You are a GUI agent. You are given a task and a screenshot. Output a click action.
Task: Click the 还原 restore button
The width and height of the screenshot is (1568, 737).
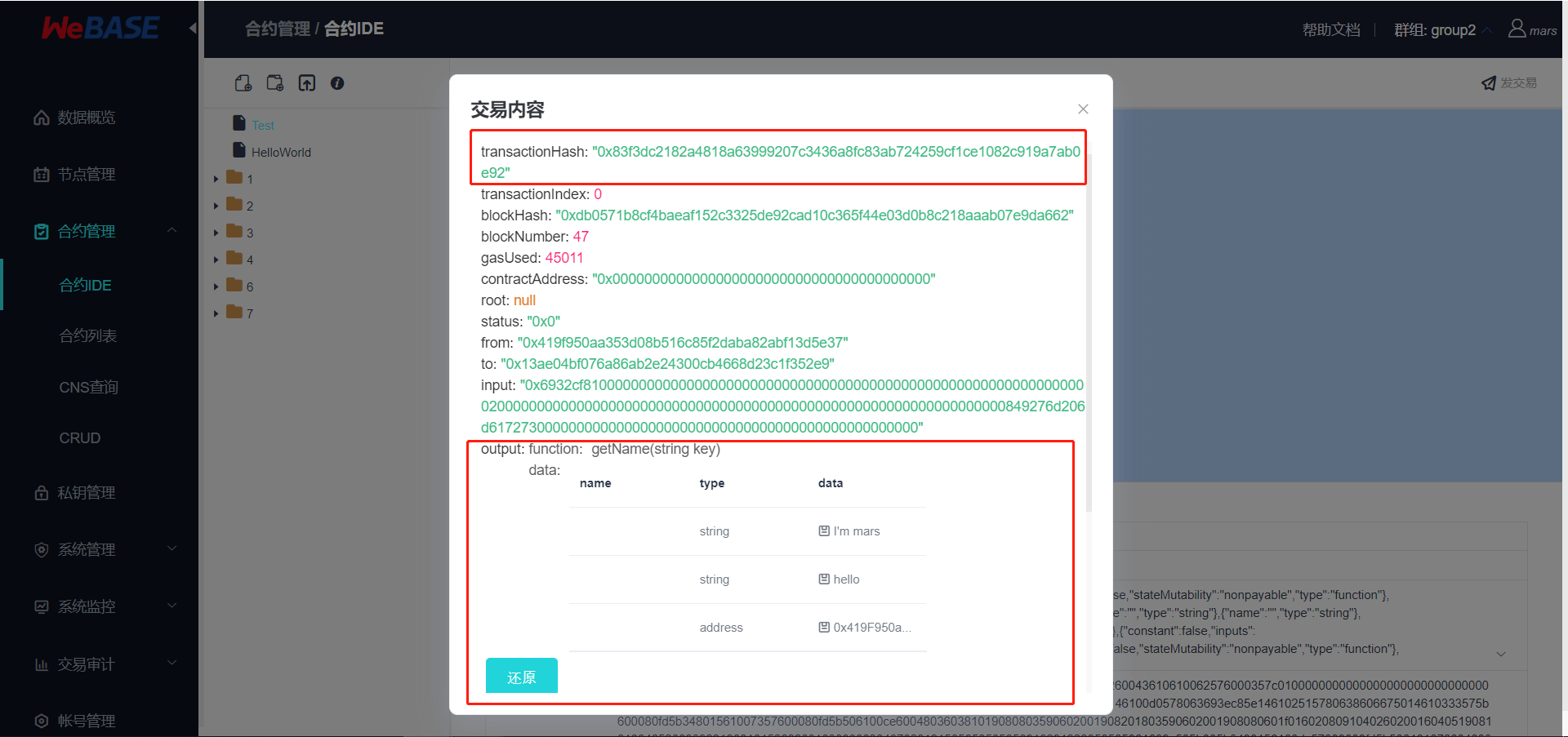tap(521, 676)
